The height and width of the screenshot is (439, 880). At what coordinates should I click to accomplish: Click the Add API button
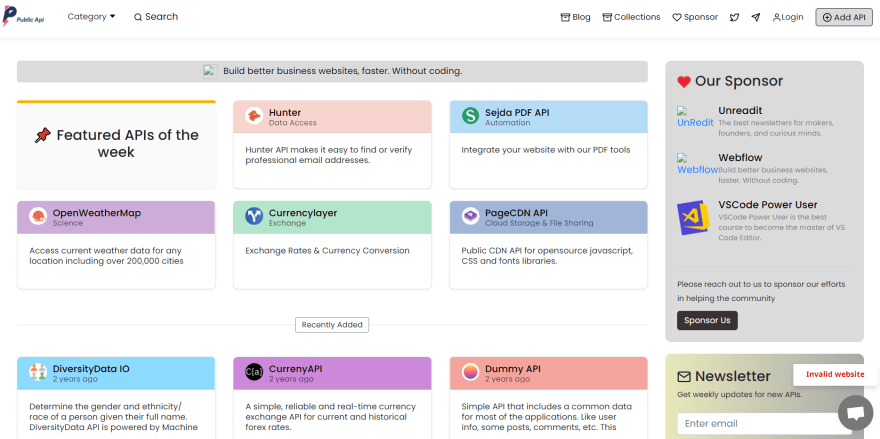point(844,17)
